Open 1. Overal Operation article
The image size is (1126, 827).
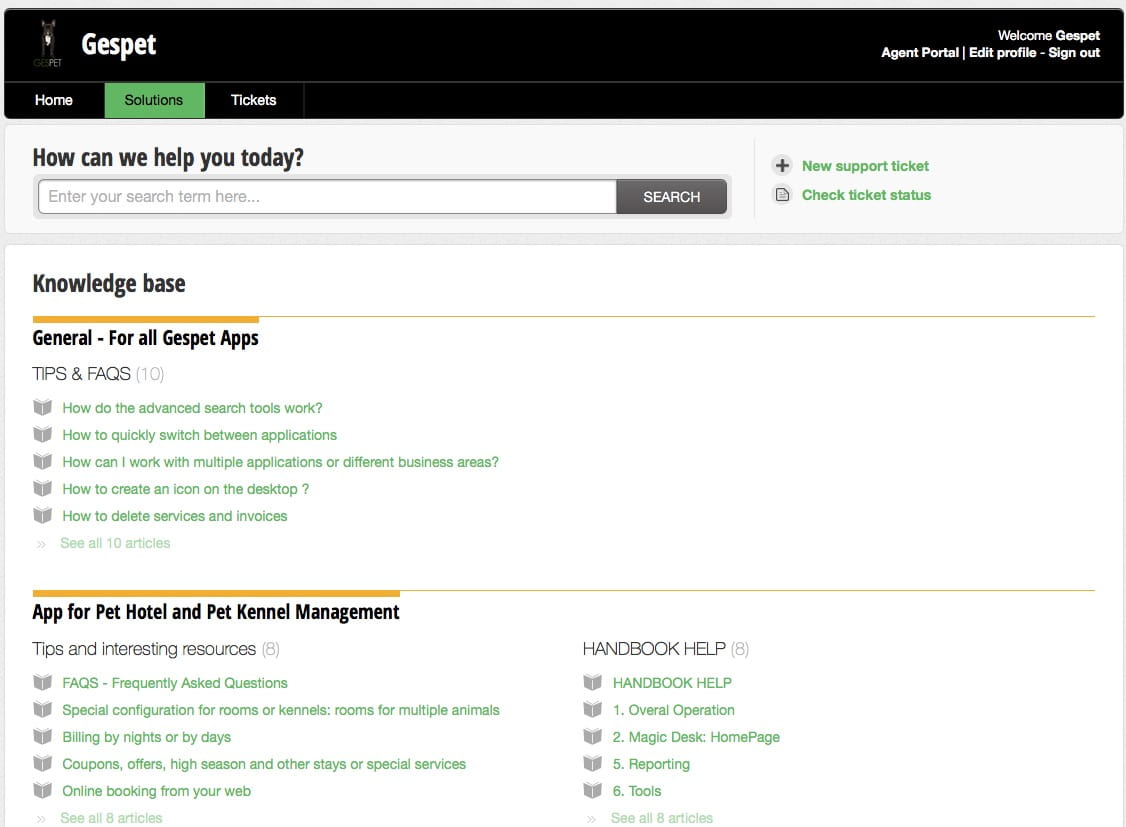674,710
